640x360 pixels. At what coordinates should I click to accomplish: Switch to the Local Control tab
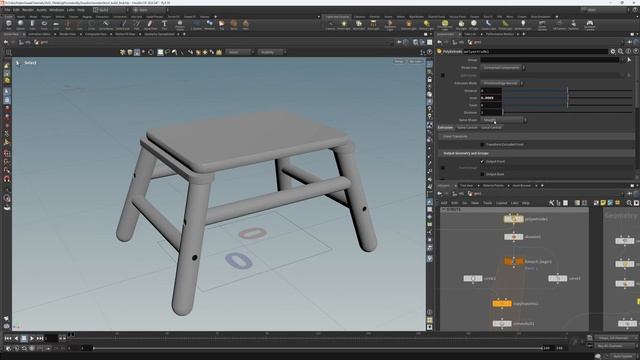[x=491, y=128]
